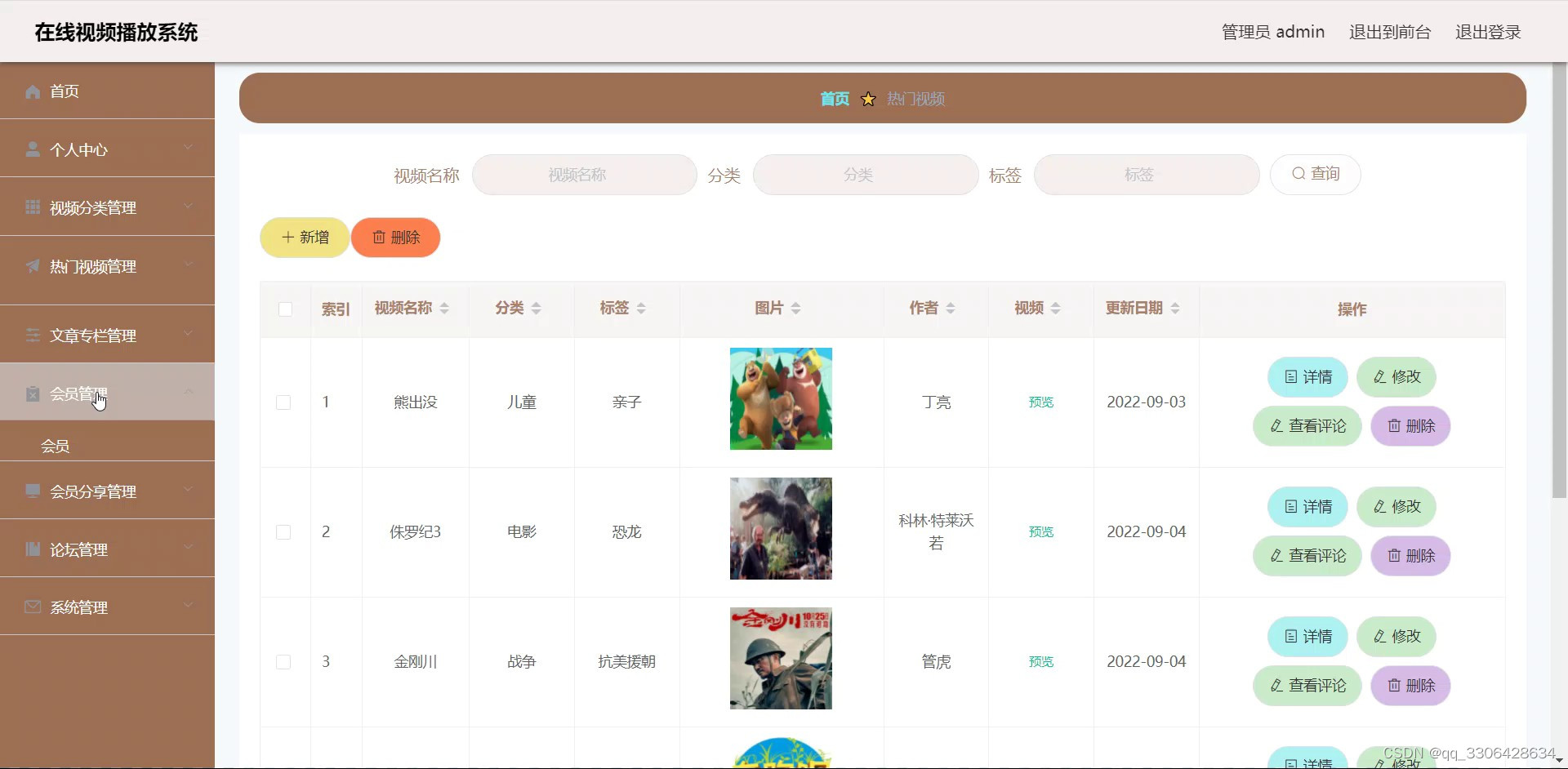Click 查看评论 for 金刚川

[1307, 686]
